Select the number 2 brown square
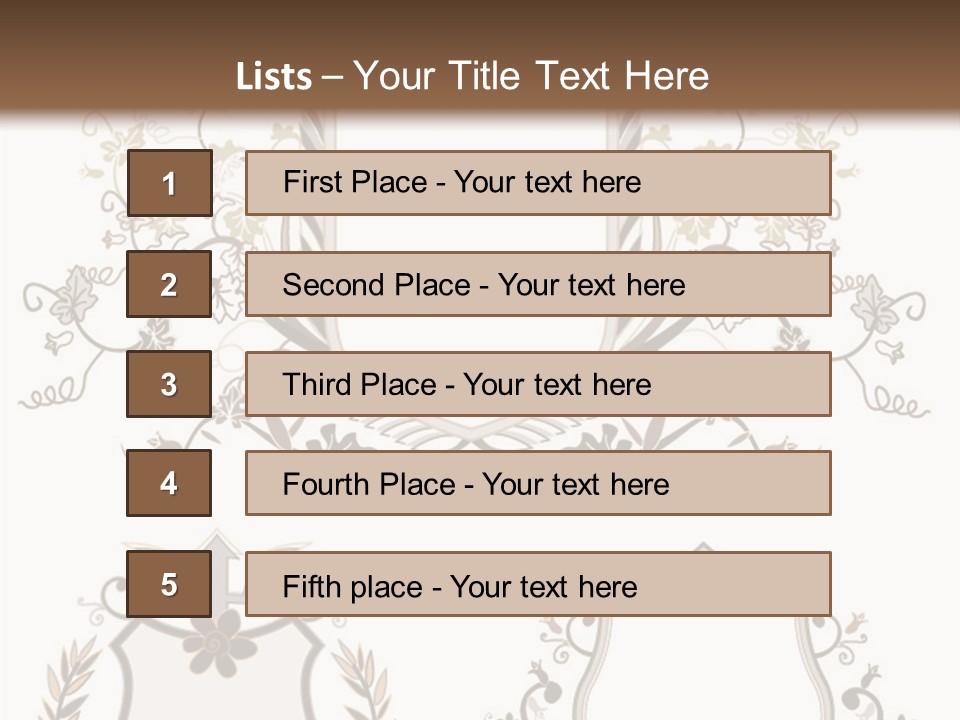This screenshot has height=720, width=960. pyautogui.click(x=169, y=284)
